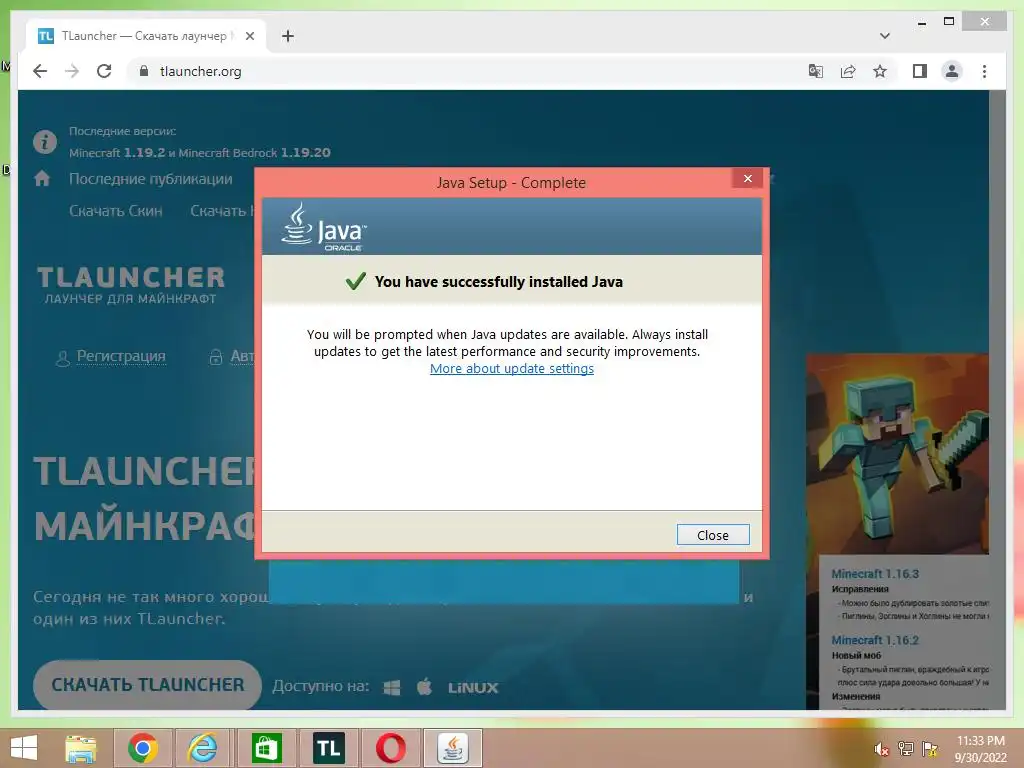This screenshot has width=1024, height=768.
Task: Switch to Chrome in taskbar
Action: 142,748
